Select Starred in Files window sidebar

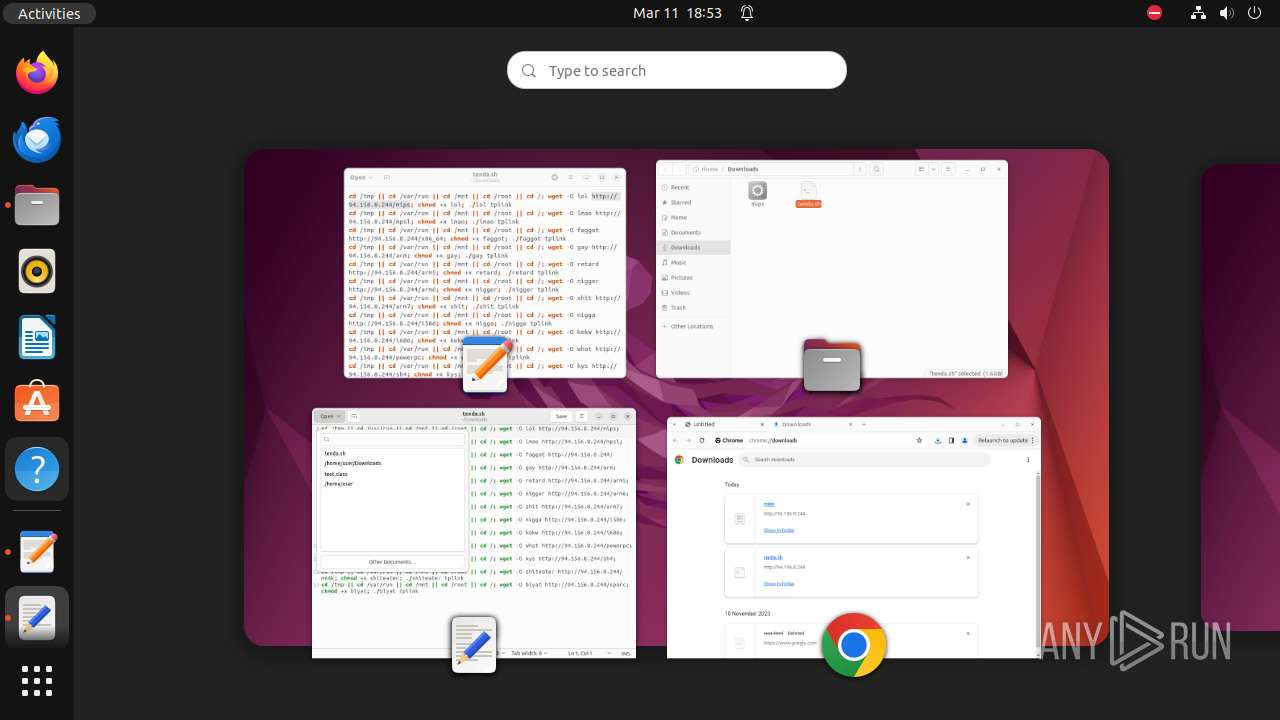694,202
